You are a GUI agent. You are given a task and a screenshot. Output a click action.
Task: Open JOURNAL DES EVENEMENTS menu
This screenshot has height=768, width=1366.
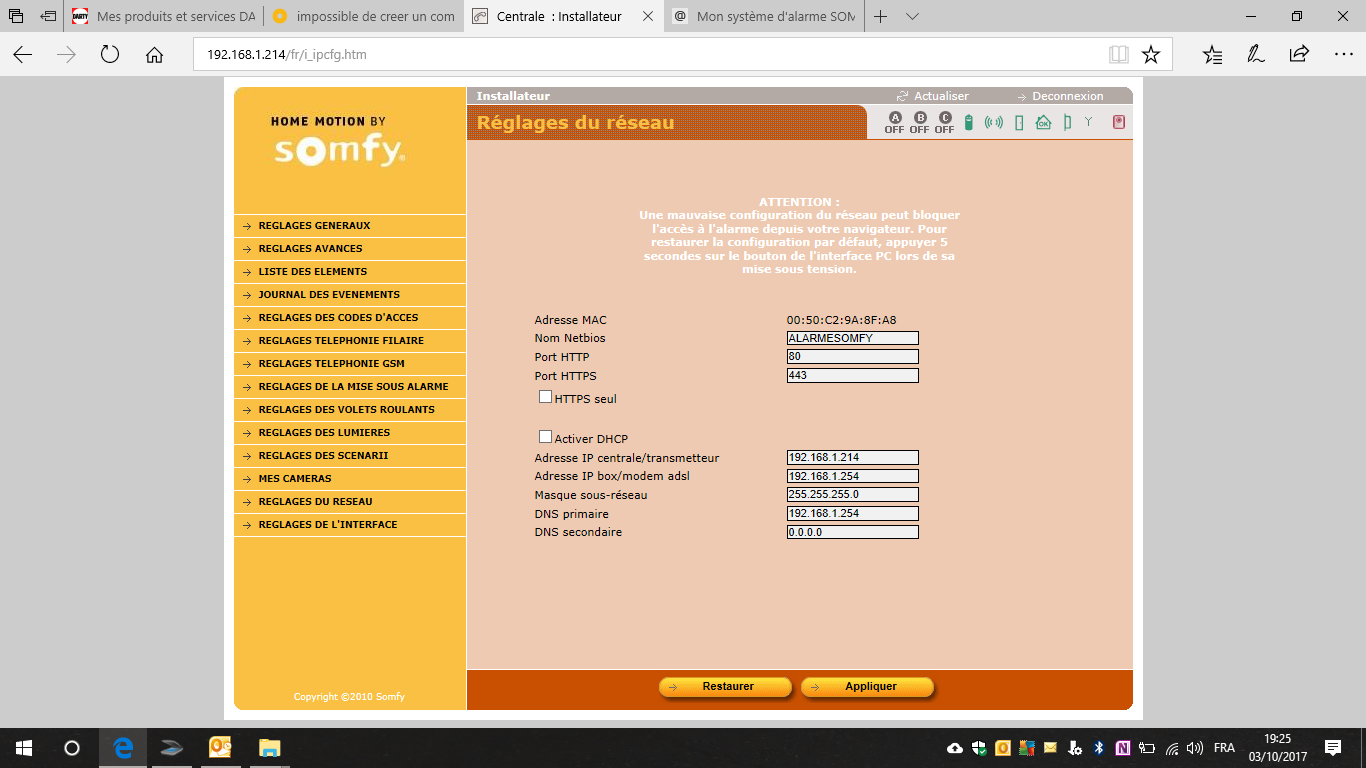click(350, 295)
